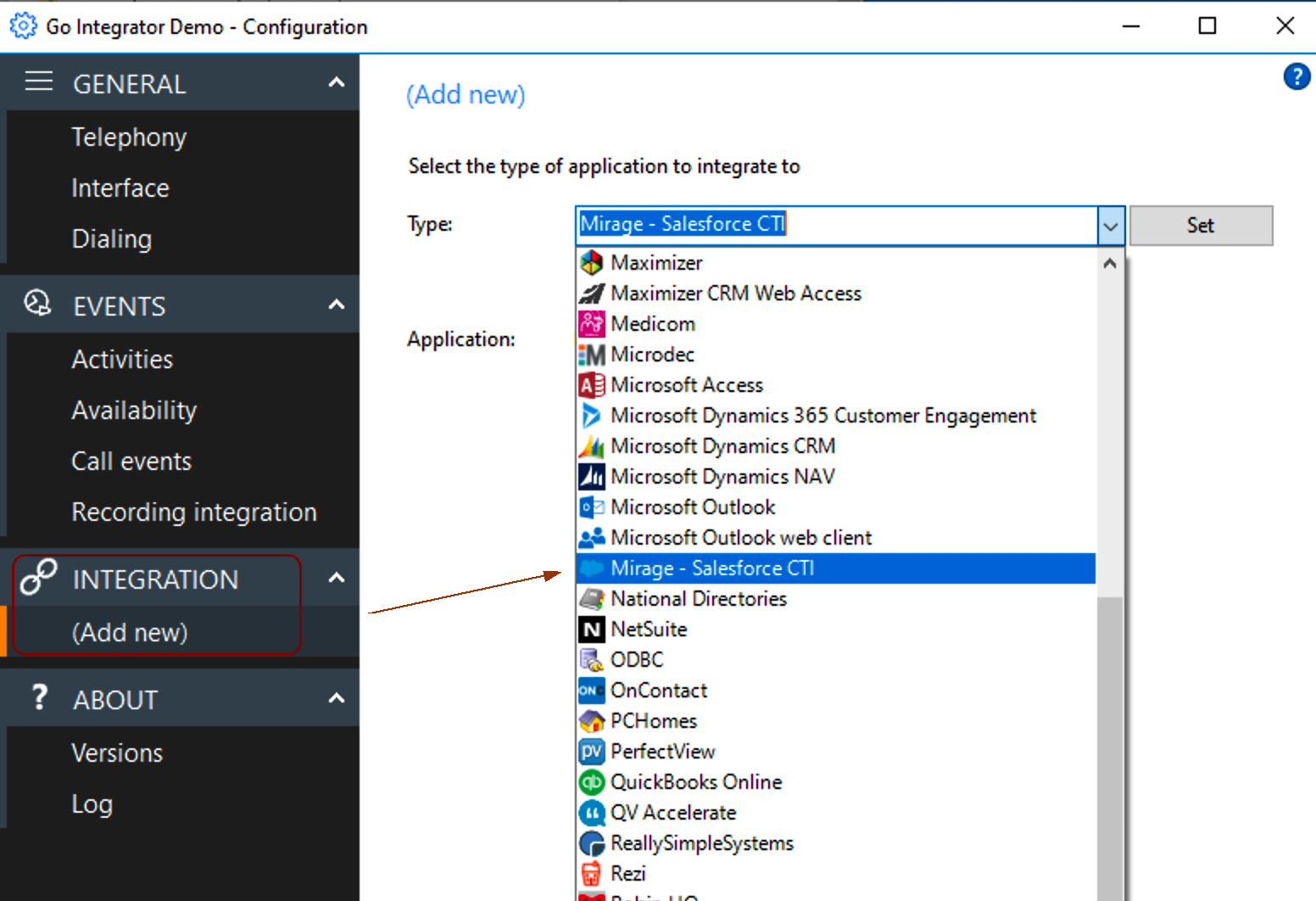Click the ABOUT section header
This screenshot has height=901, width=1316.
180,698
